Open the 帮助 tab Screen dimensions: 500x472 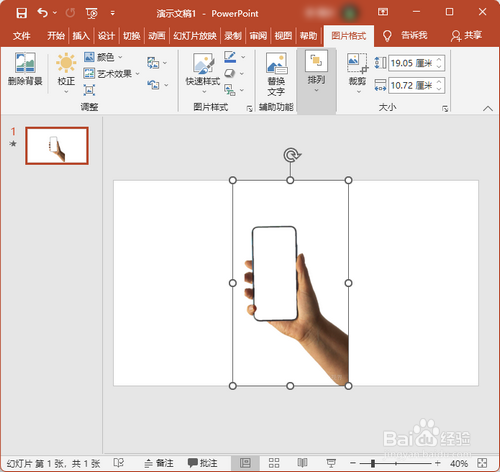pyautogui.click(x=308, y=36)
